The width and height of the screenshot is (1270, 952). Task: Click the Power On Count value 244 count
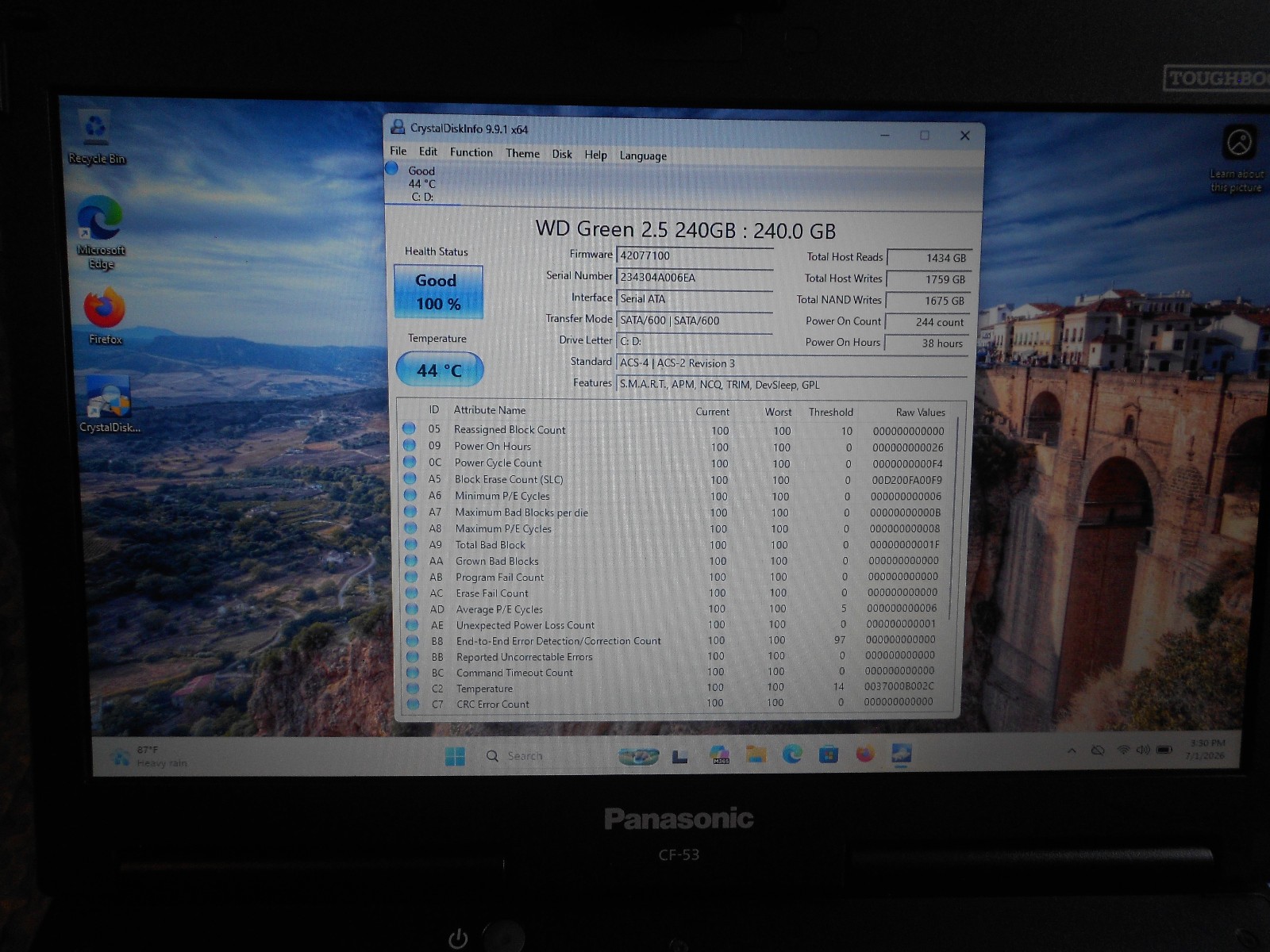[x=926, y=322]
